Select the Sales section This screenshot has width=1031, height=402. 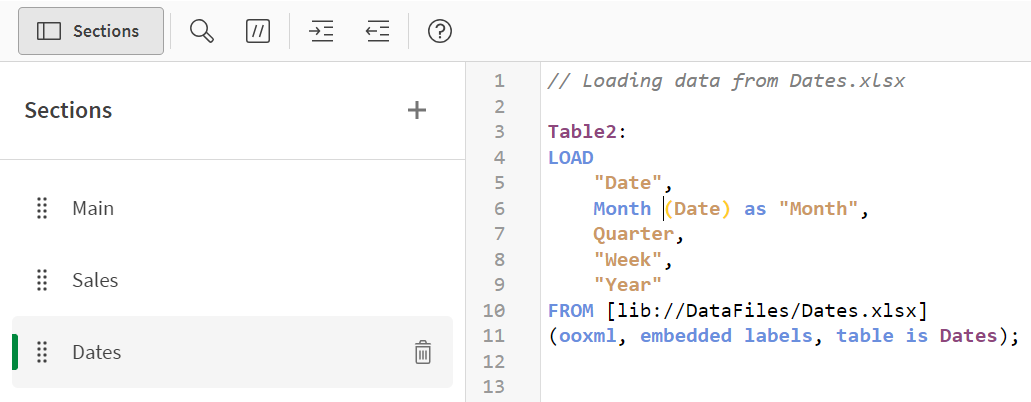point(233,280)
